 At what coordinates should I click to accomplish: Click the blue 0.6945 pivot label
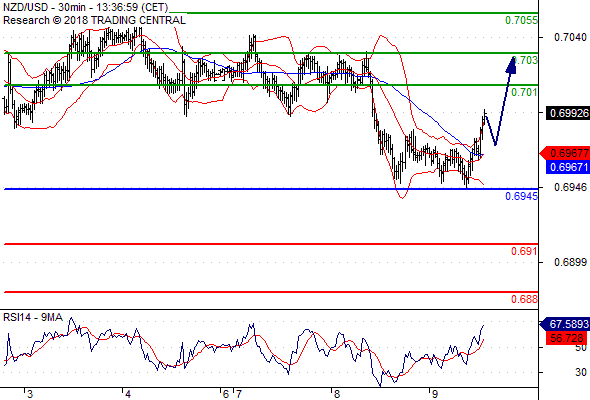(x=521, y=196)
